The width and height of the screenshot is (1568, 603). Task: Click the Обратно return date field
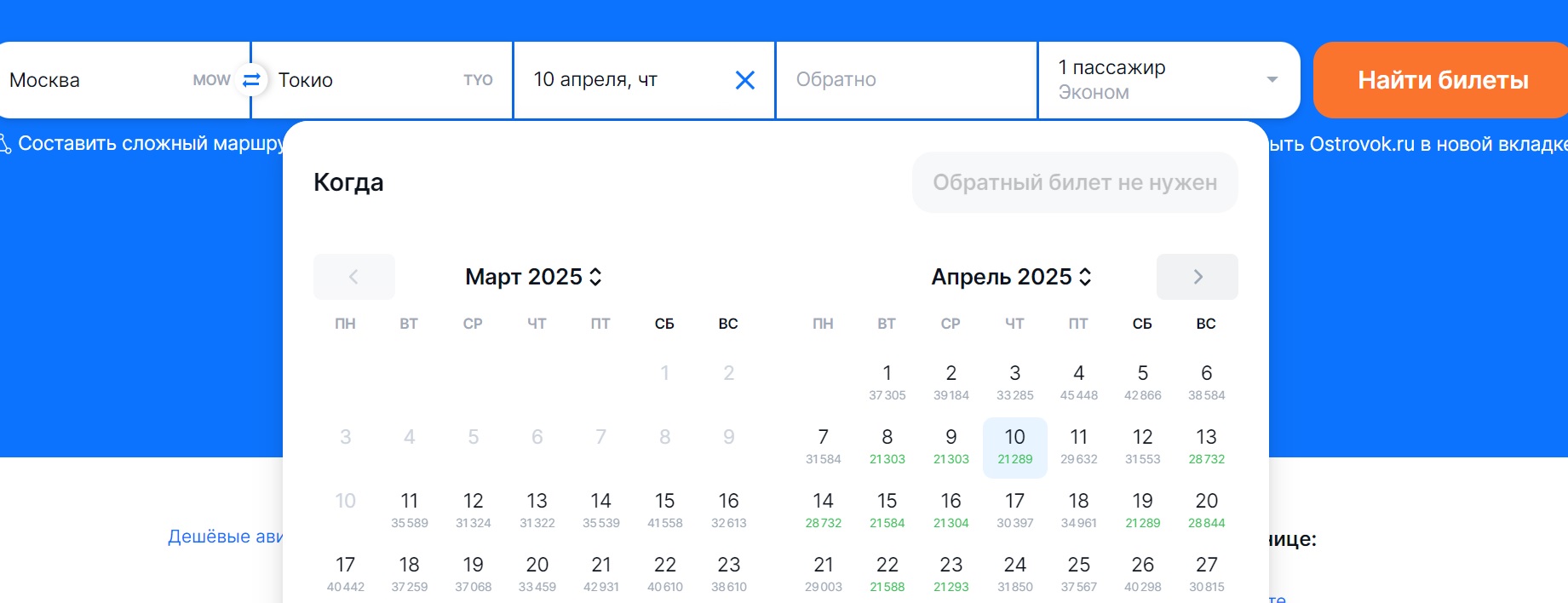pyautogui.click(x=906, y=80)
